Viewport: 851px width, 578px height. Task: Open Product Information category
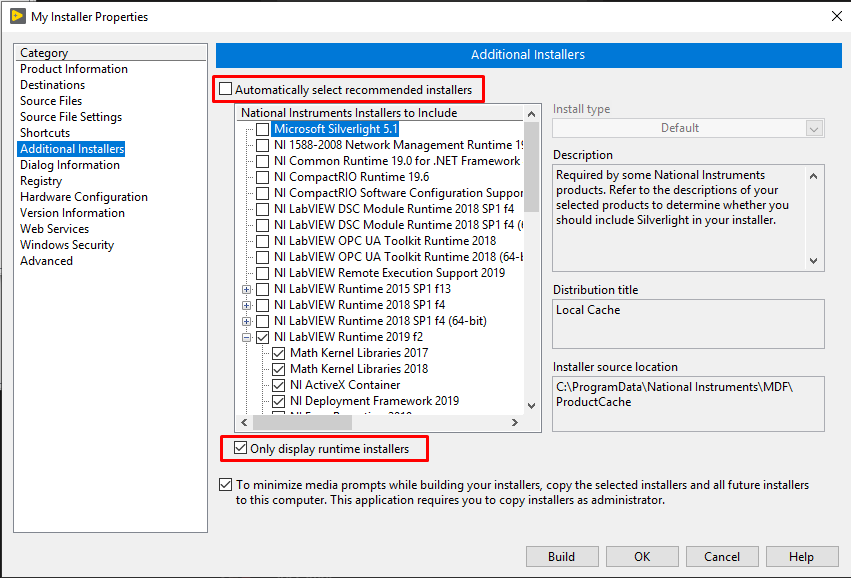point(74,69)
